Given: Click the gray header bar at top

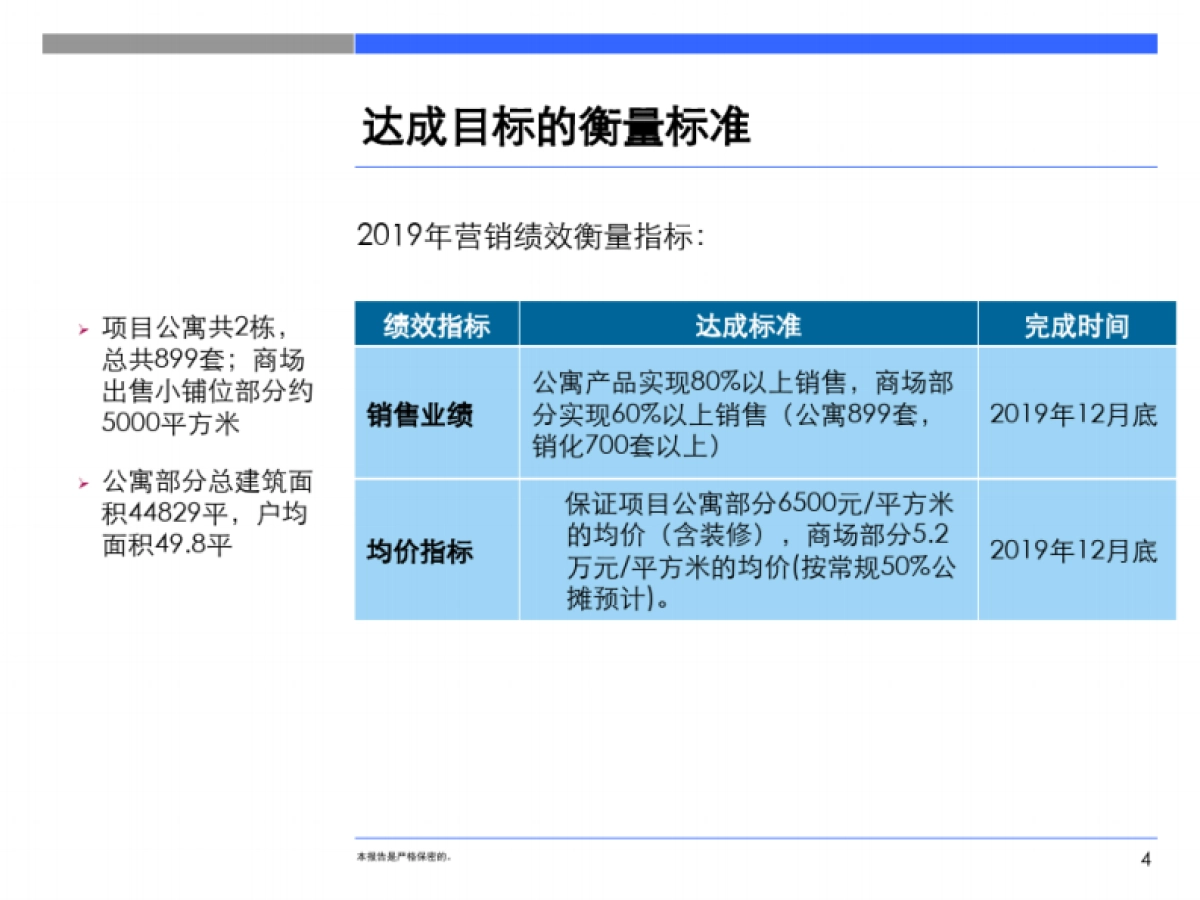Looking at the screenshot, I should click(195, 43).
